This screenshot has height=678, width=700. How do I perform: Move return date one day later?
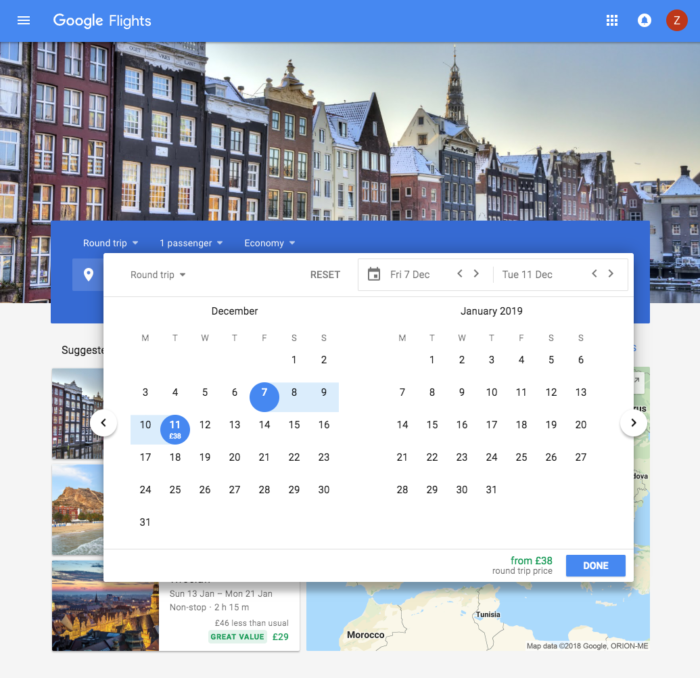click(611, 274)
